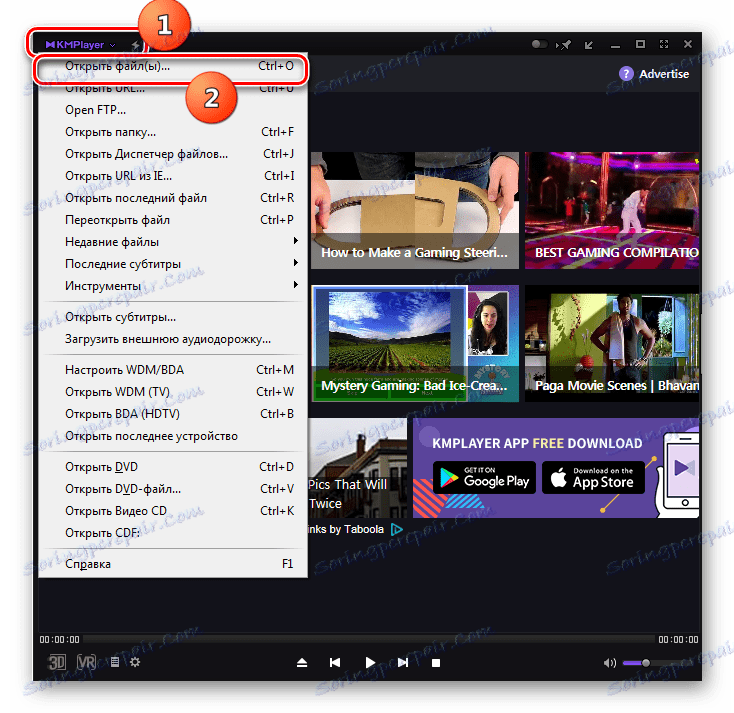Screen dimensions: 734x713
Task: Select "Переоткрыть файл" menu item
Action: [172, 220]
